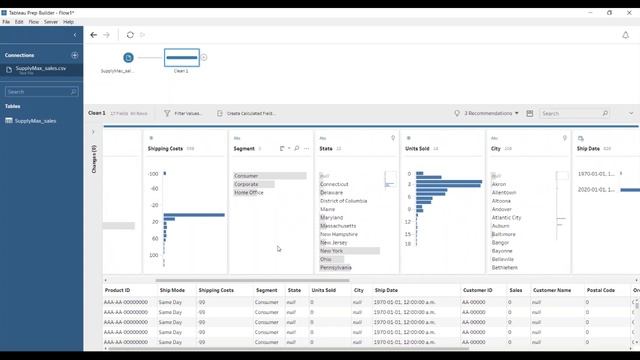Click the redo forward arrow
The width and height of the screenshot is (640, 360).
[x=107, y=35]
